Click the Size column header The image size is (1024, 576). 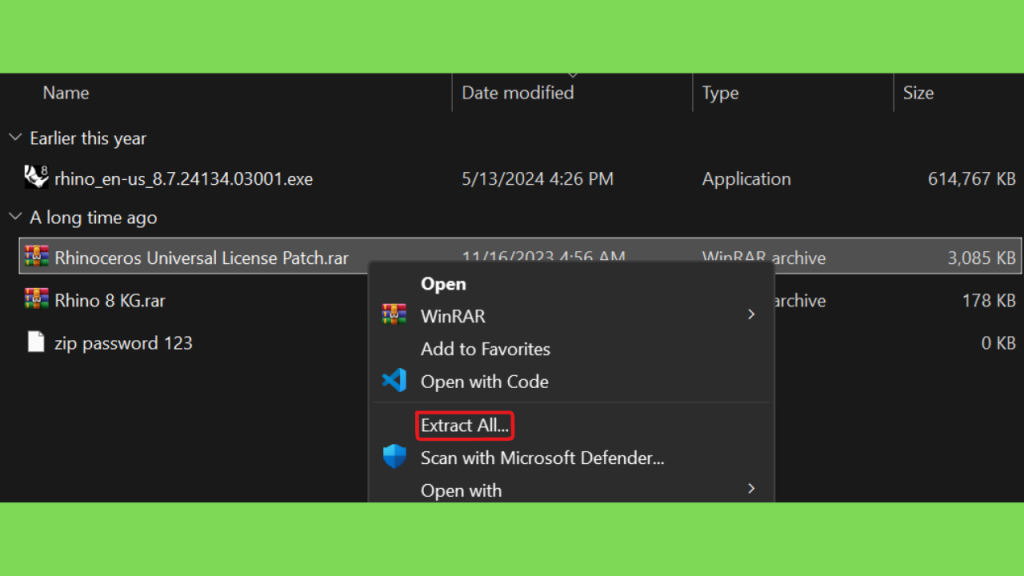point(918,93)
